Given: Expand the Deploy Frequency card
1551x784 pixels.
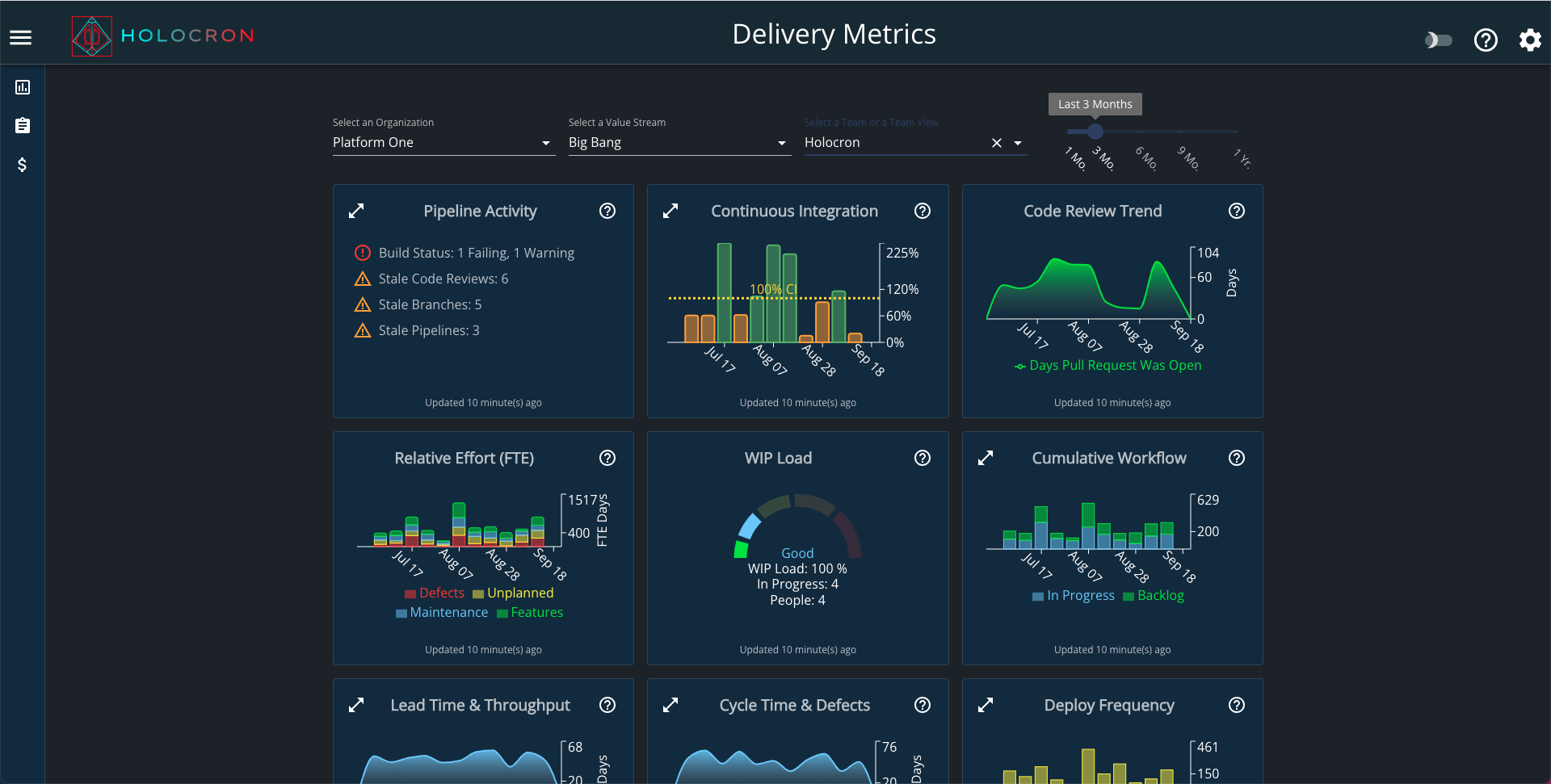Looking at the screenshot, I should coord(986,705).
